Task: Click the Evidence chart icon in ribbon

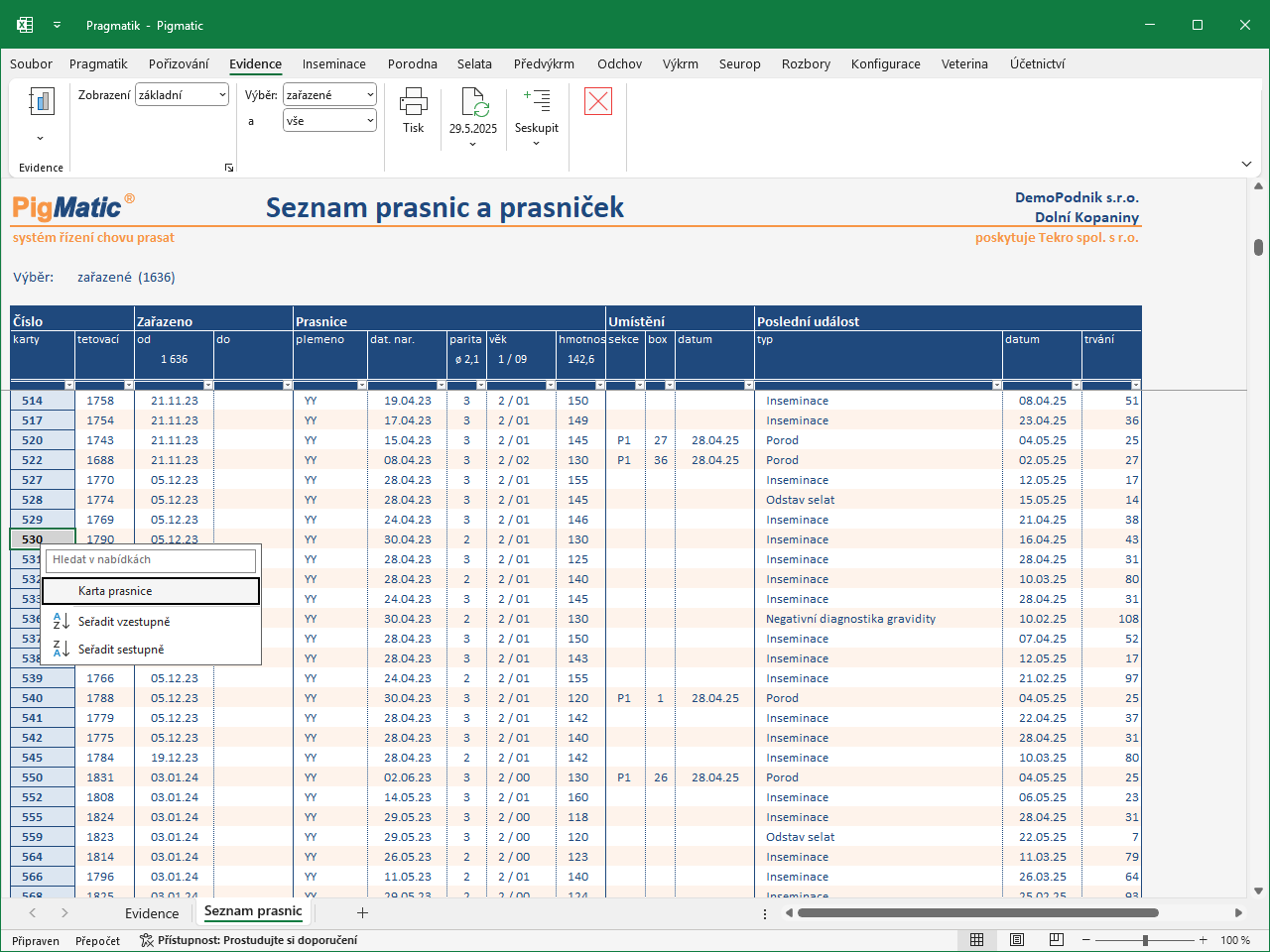Action: [x=41, y=102]
